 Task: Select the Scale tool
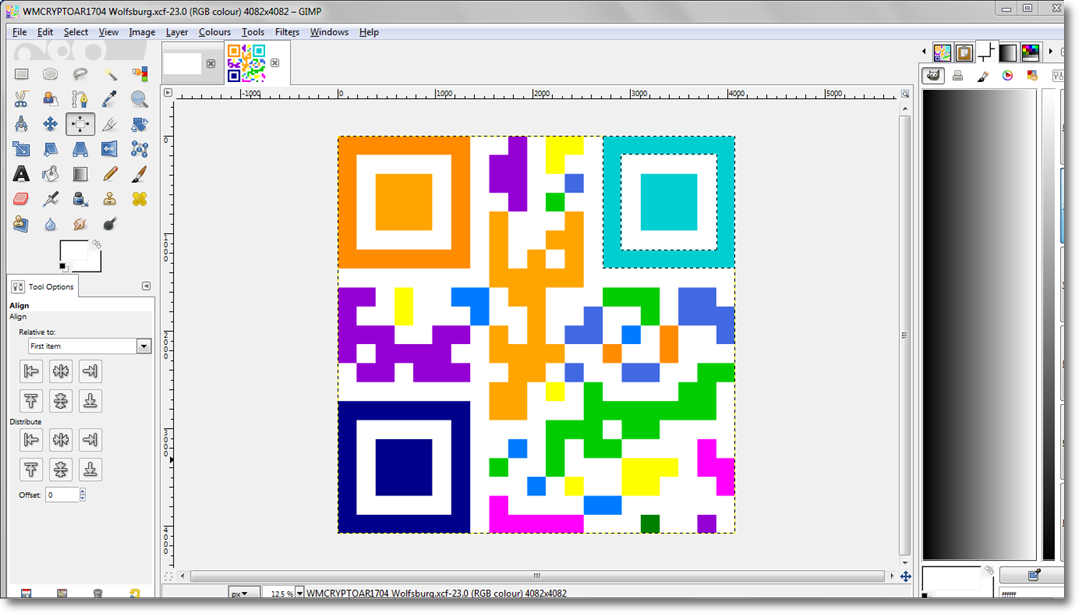pos(21,149)
